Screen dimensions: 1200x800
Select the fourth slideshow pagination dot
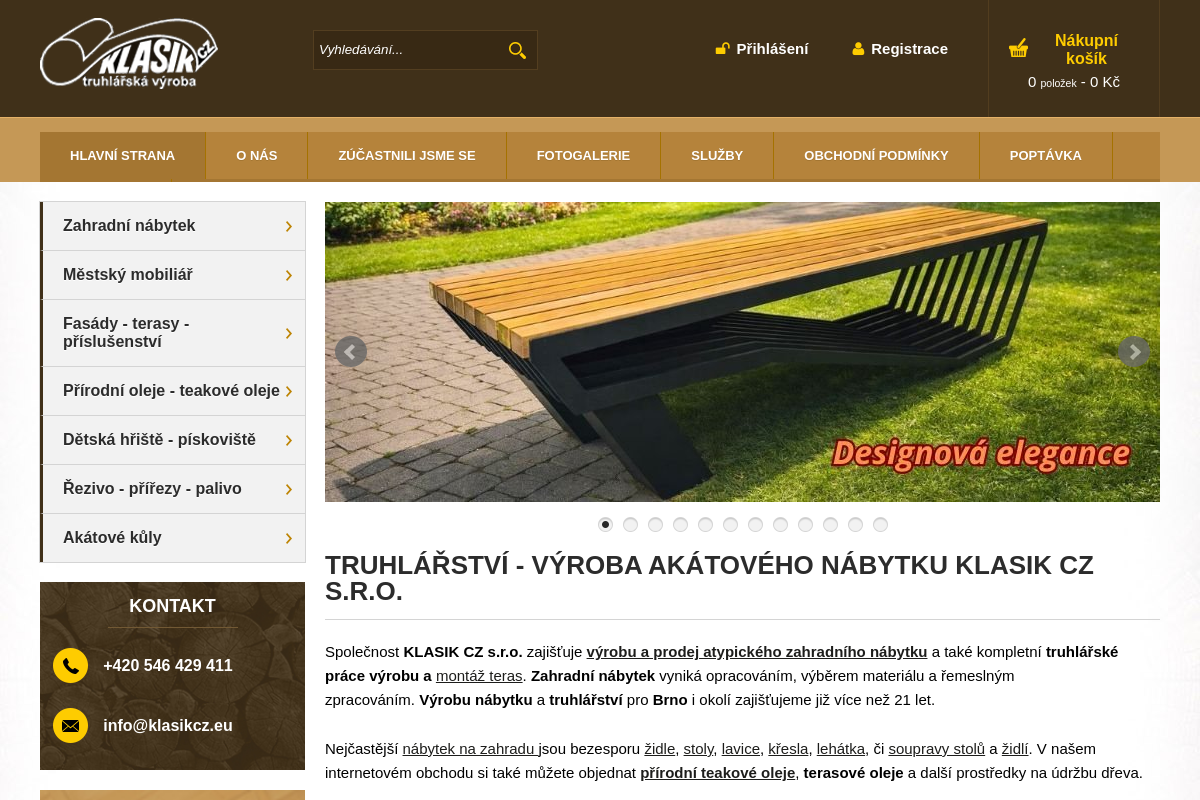point(680,524)
